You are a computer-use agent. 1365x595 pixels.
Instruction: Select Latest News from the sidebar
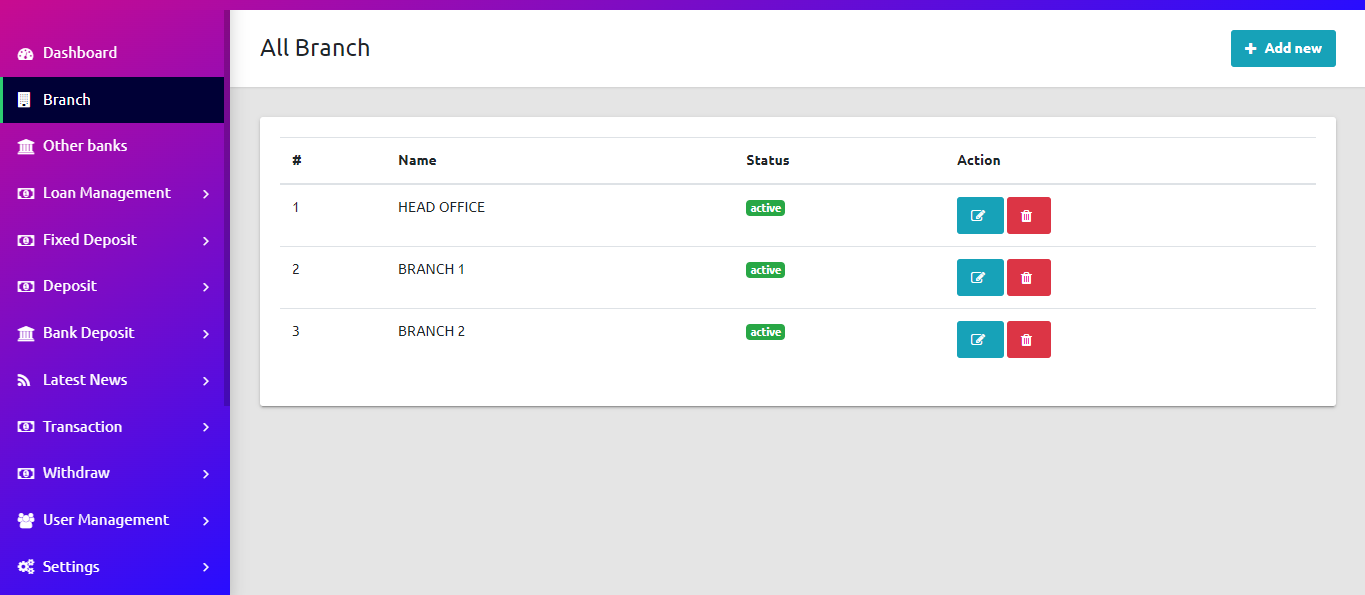(x=85, y=380)
